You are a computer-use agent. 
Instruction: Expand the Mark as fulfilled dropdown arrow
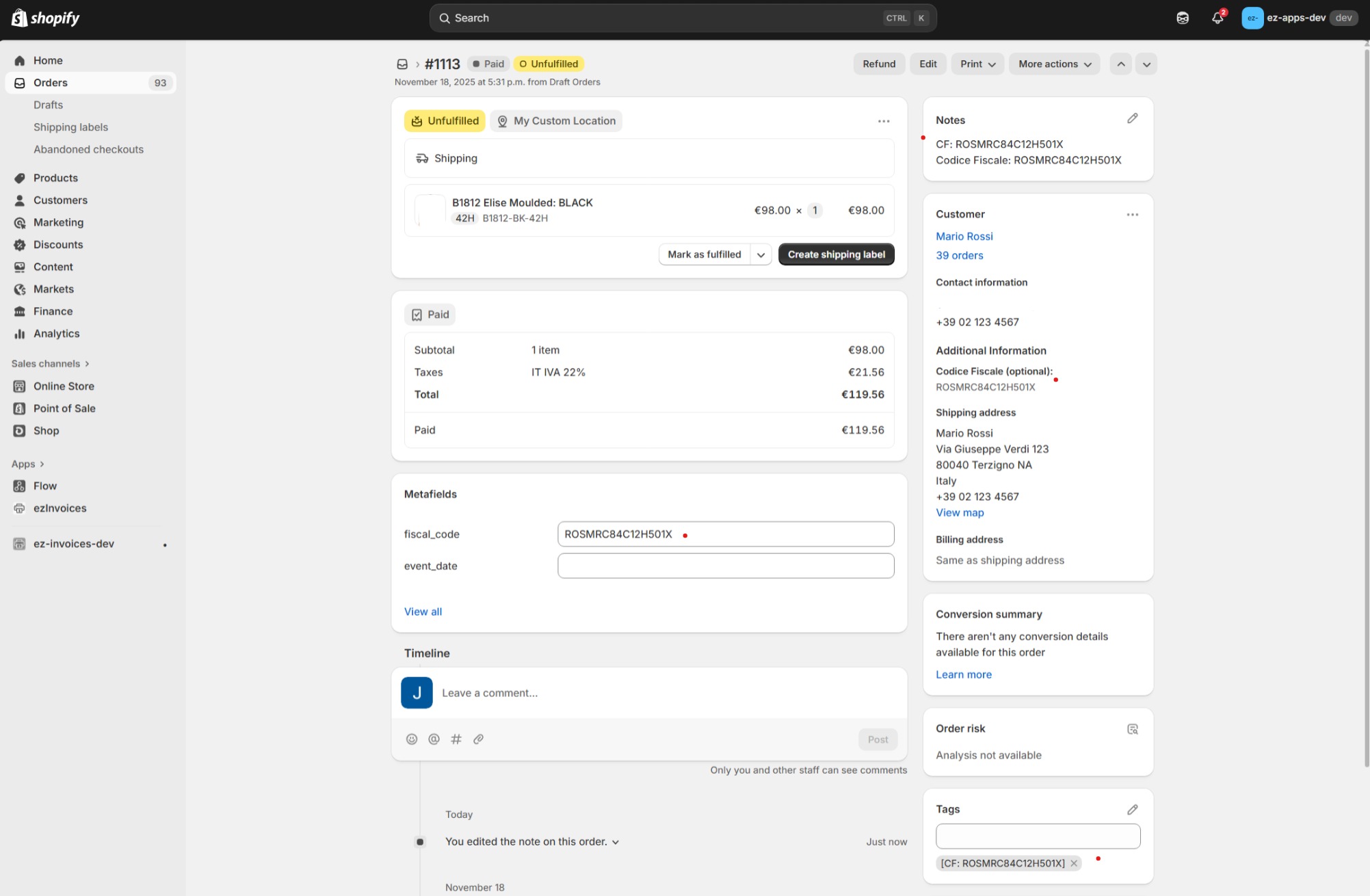click(761, 254)
